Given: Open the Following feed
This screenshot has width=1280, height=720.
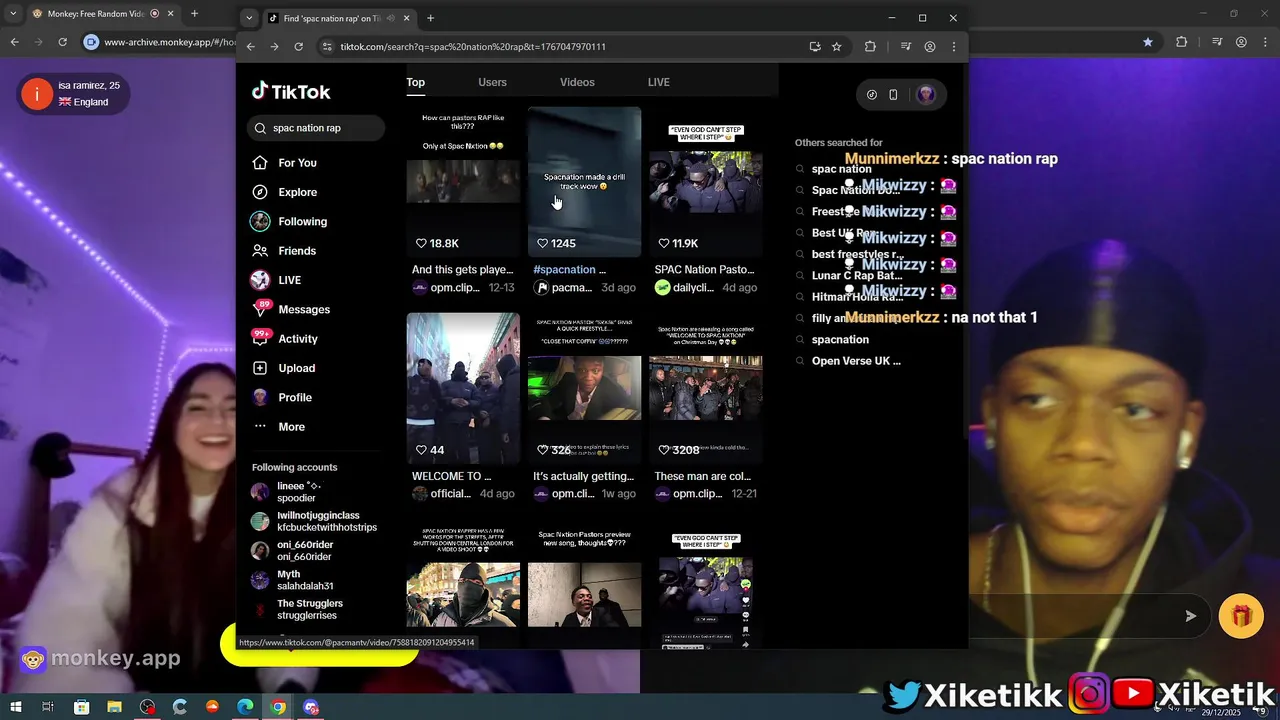Looking at the screenshot, I should [289, 221].
